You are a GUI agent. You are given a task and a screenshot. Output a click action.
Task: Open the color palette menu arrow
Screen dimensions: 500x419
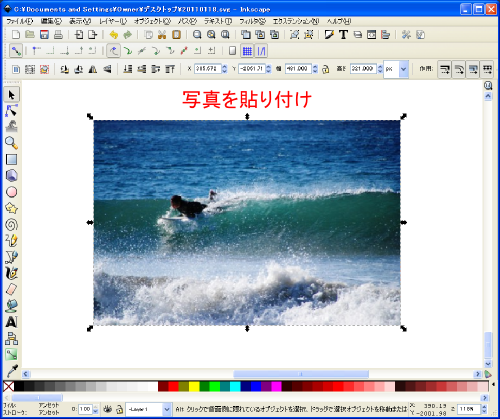(493, 384)
